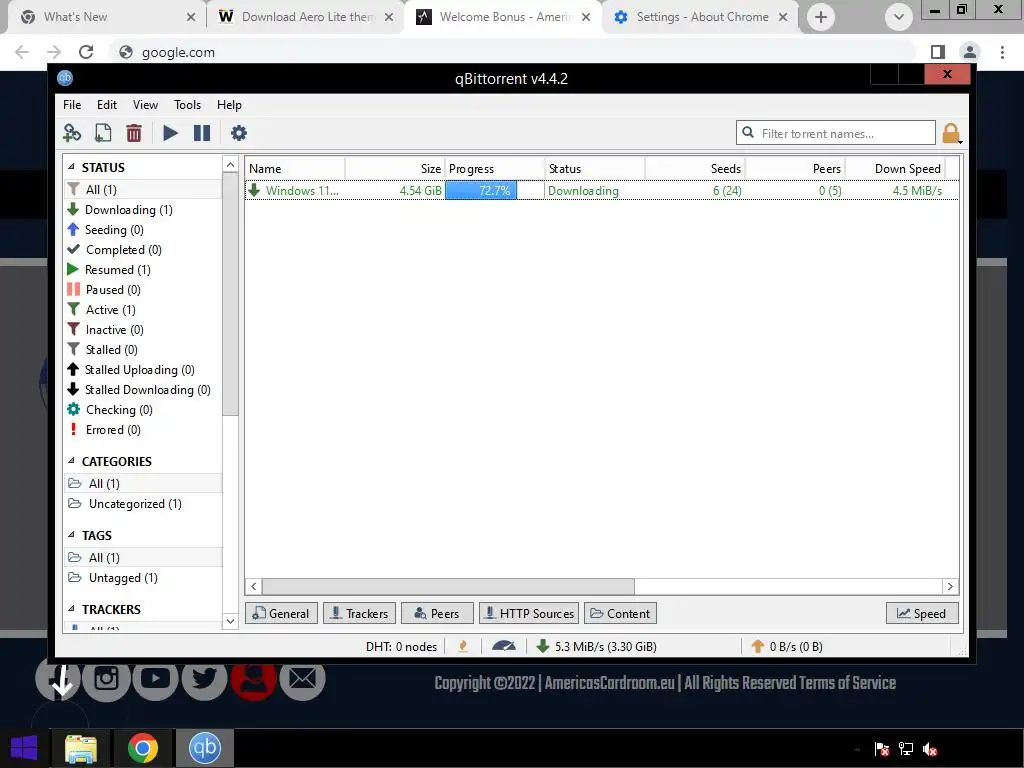Switch to the Trackers tab

click(359, 613)
